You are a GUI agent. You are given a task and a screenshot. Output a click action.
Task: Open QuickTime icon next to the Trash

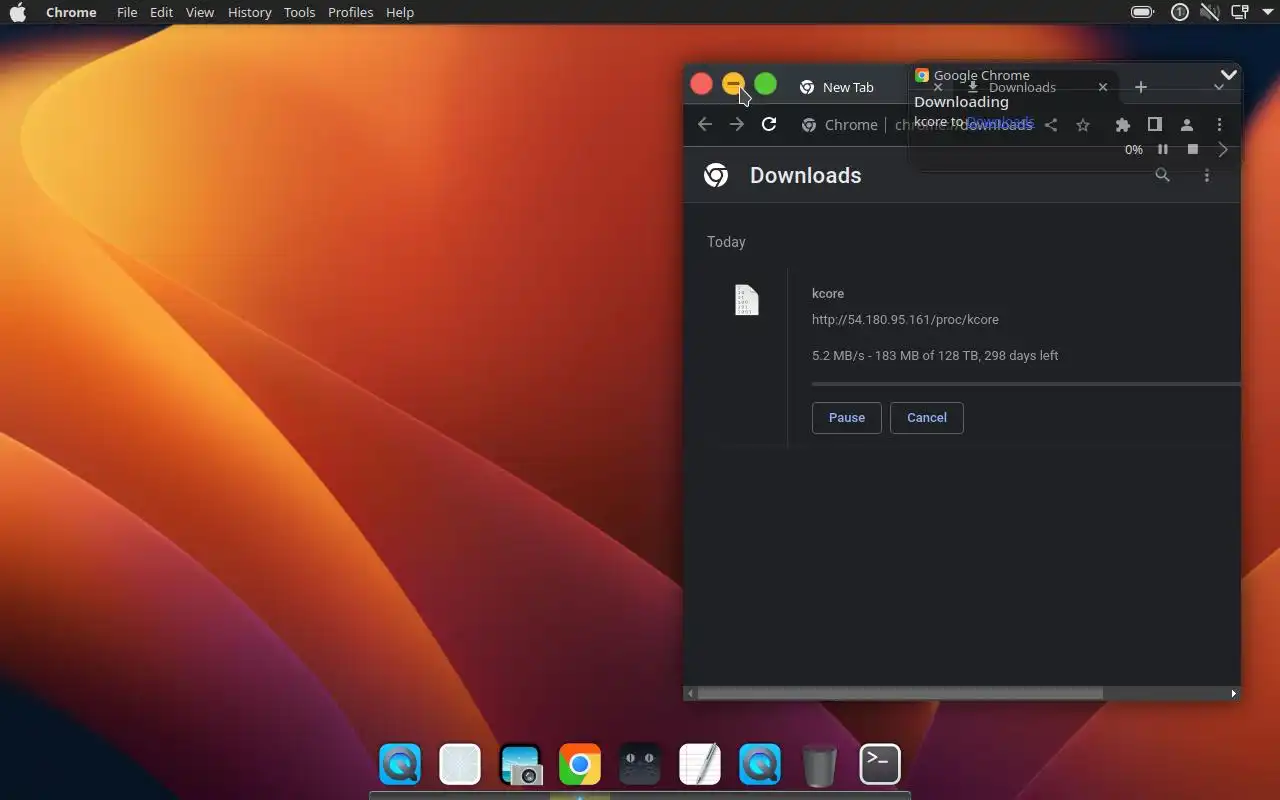[x=760, y=765]
